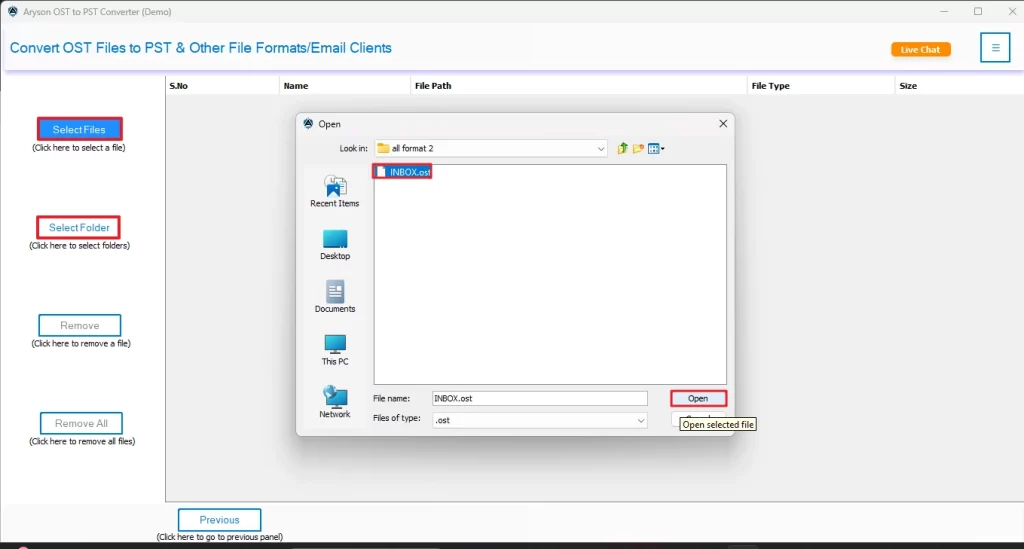
Task: Minimize the Aryson converter window
Action: (944, 11)
